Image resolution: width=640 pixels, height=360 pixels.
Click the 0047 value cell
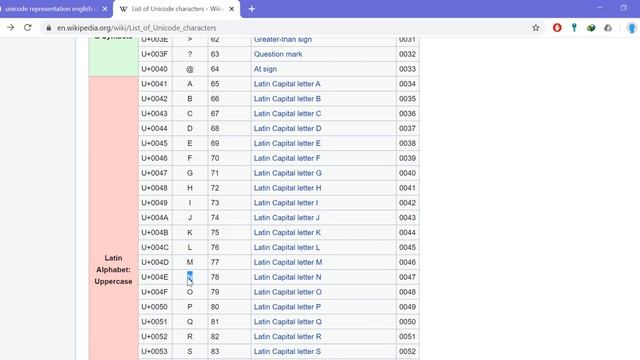[x=407, y=277]
